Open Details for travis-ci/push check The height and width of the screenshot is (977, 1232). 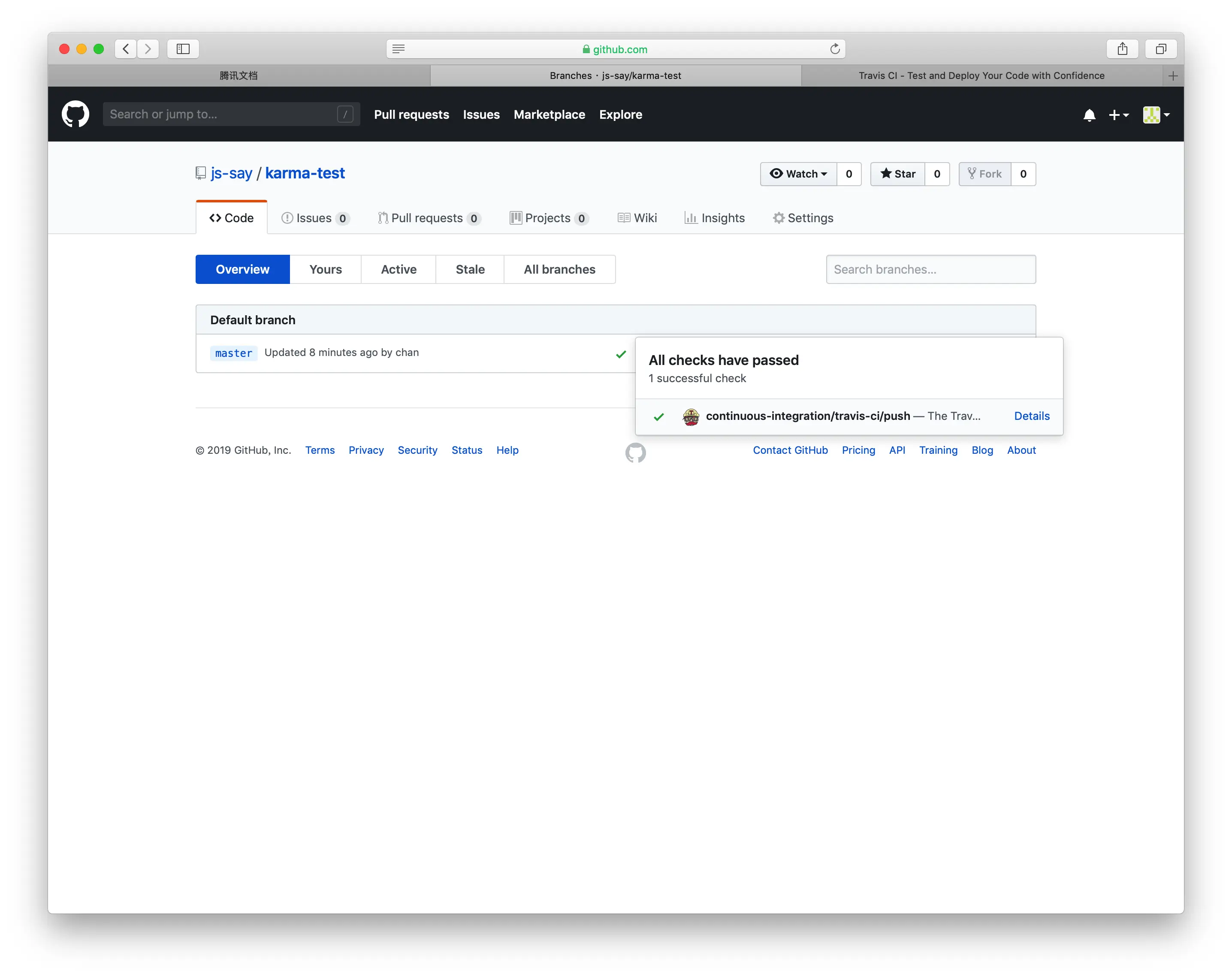1032,416
